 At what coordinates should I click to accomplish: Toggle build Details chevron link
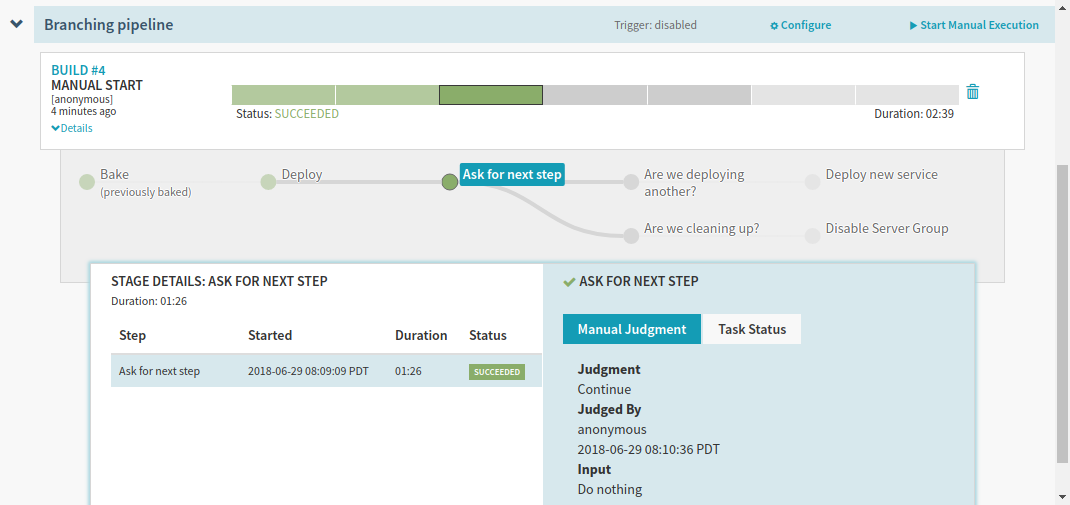tap(72, 128)
